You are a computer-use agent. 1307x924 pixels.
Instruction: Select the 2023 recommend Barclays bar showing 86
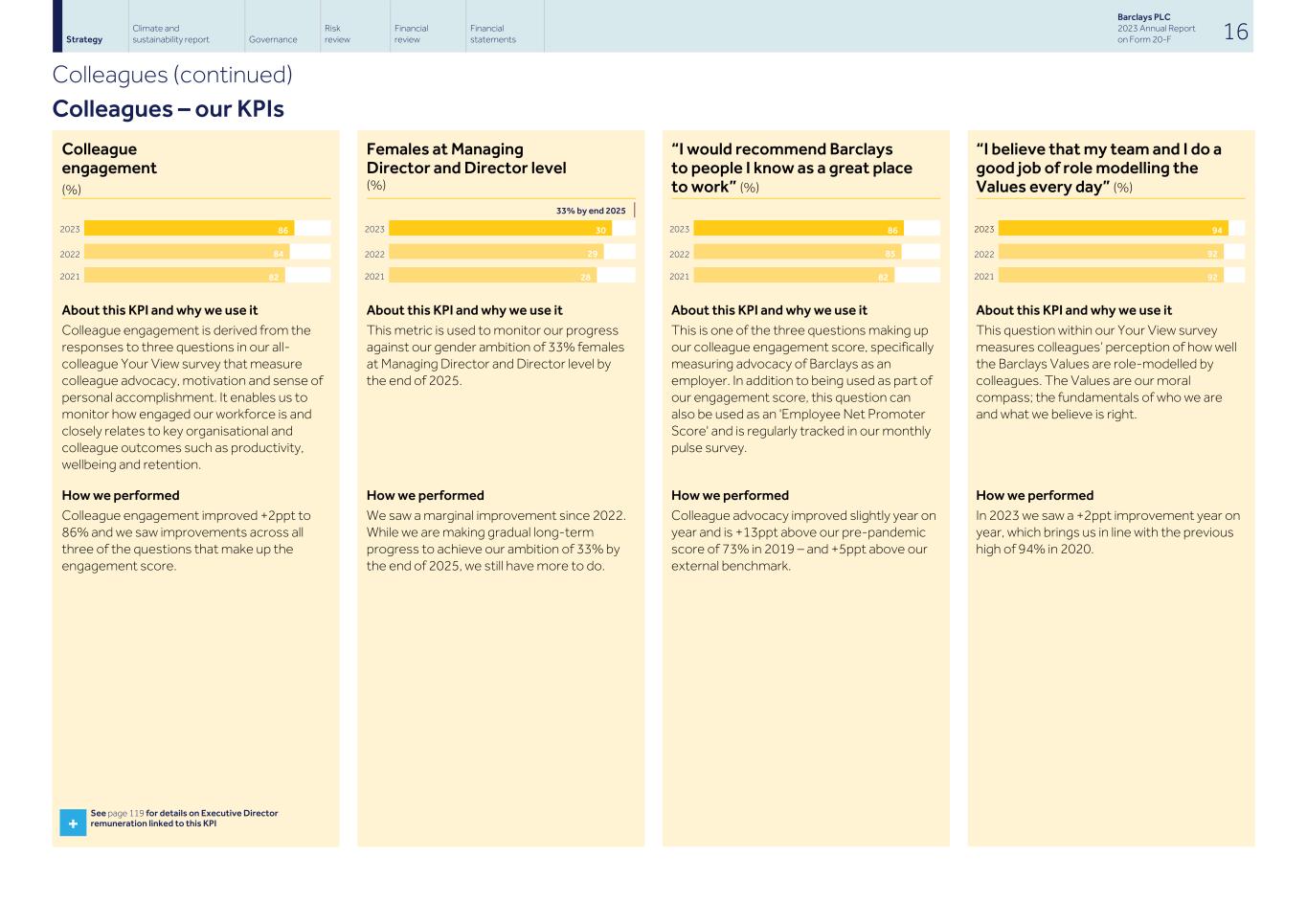[798, 229]
